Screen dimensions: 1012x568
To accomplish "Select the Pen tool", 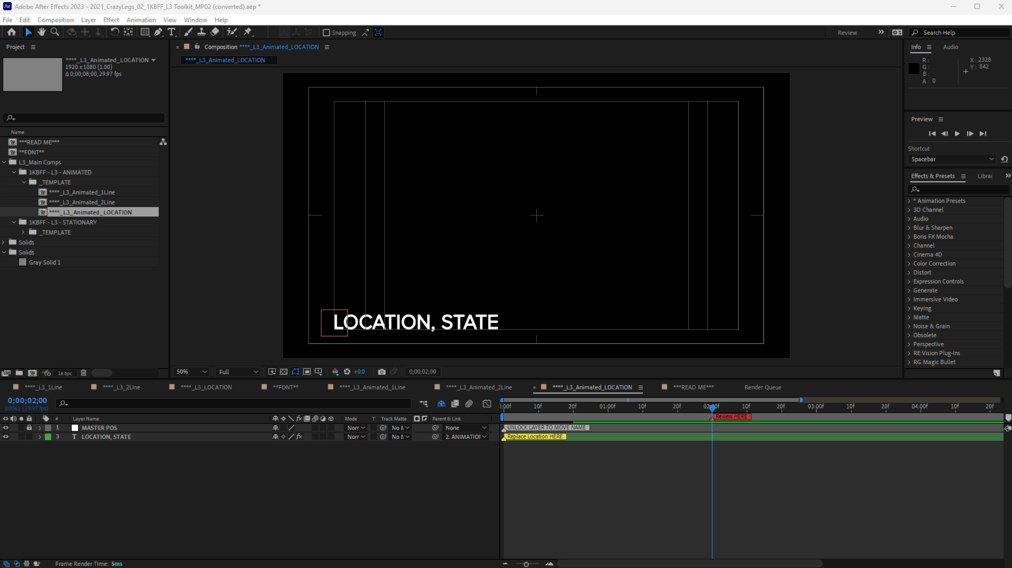I will 158,32.
